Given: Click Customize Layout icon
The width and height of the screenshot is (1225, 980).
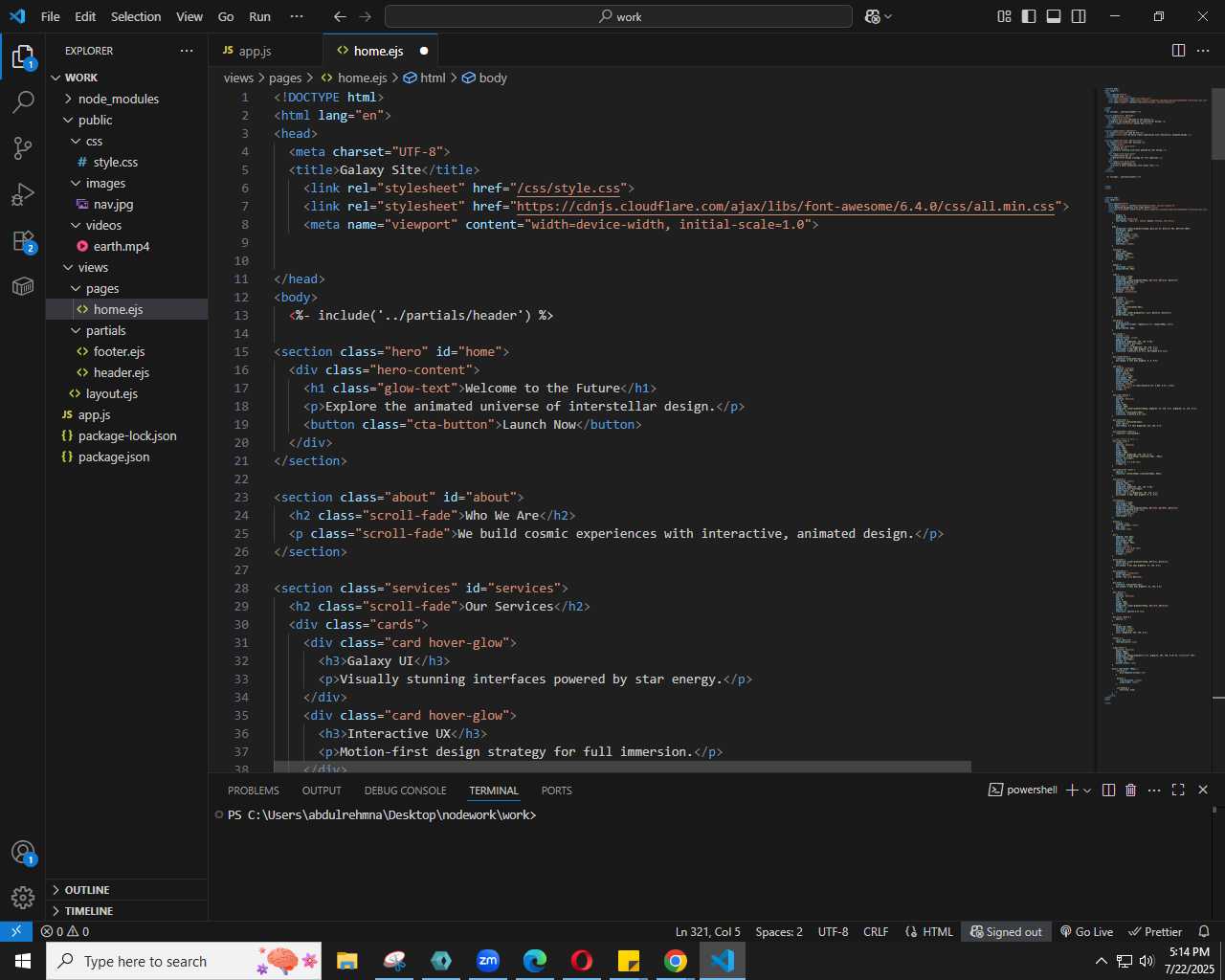Looking at the screenshot, I should [x=1004, y=16].
